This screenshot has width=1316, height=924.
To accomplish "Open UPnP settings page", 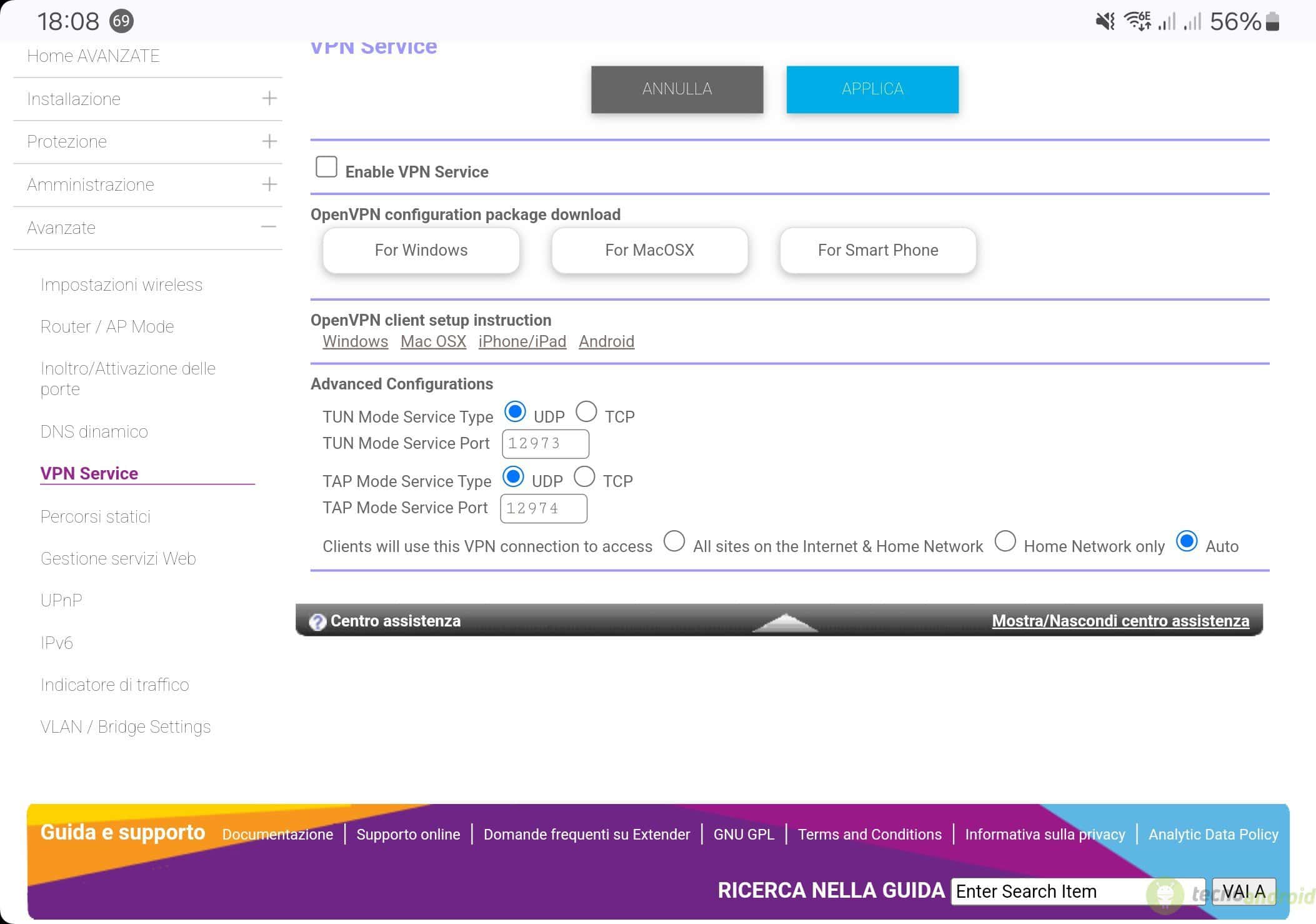I will click(61, 601).
